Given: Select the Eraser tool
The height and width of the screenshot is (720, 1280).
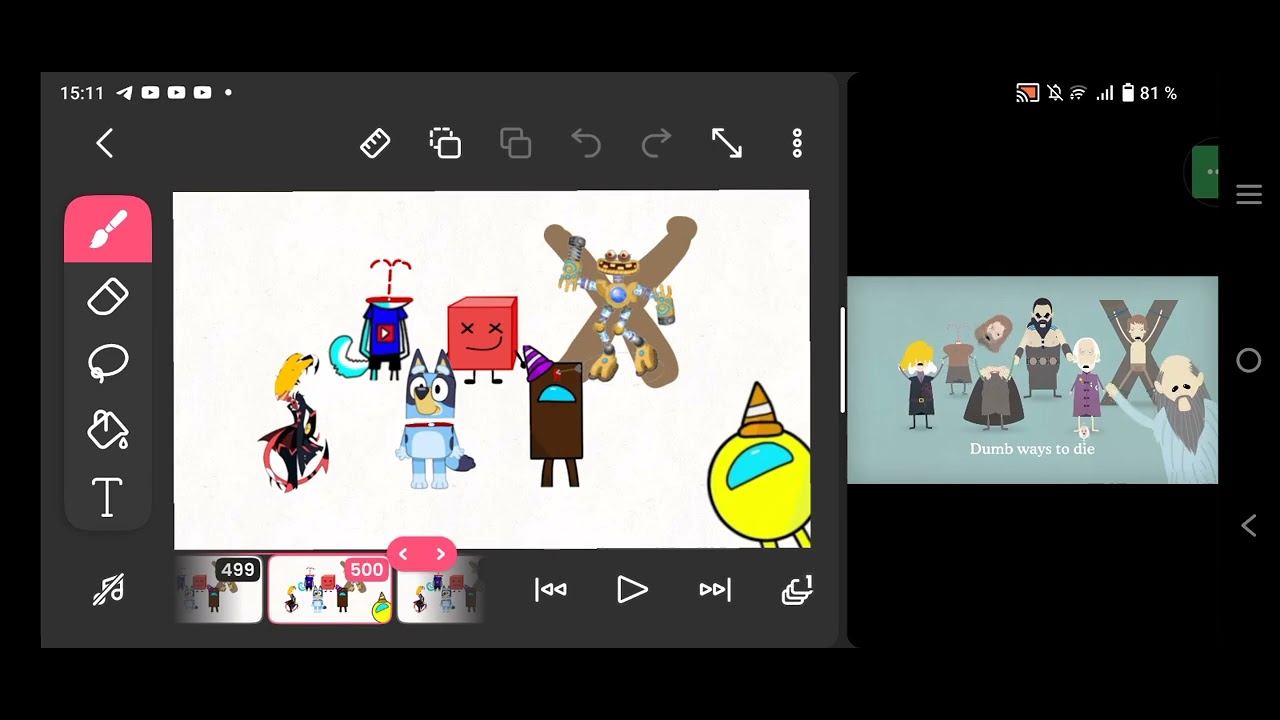Looking at the screenshot, I should click(108, 297).
